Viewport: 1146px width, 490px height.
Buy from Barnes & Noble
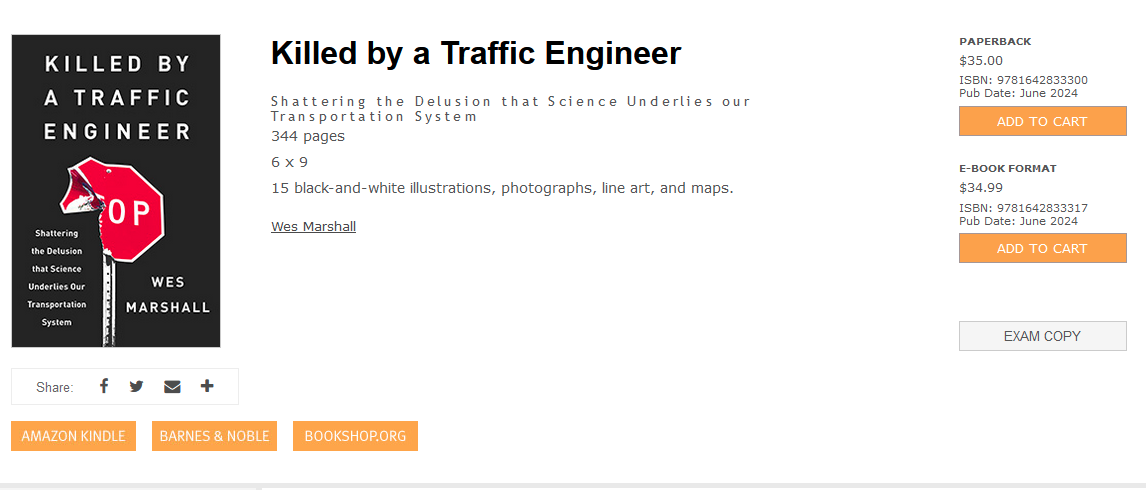point(214,436)
